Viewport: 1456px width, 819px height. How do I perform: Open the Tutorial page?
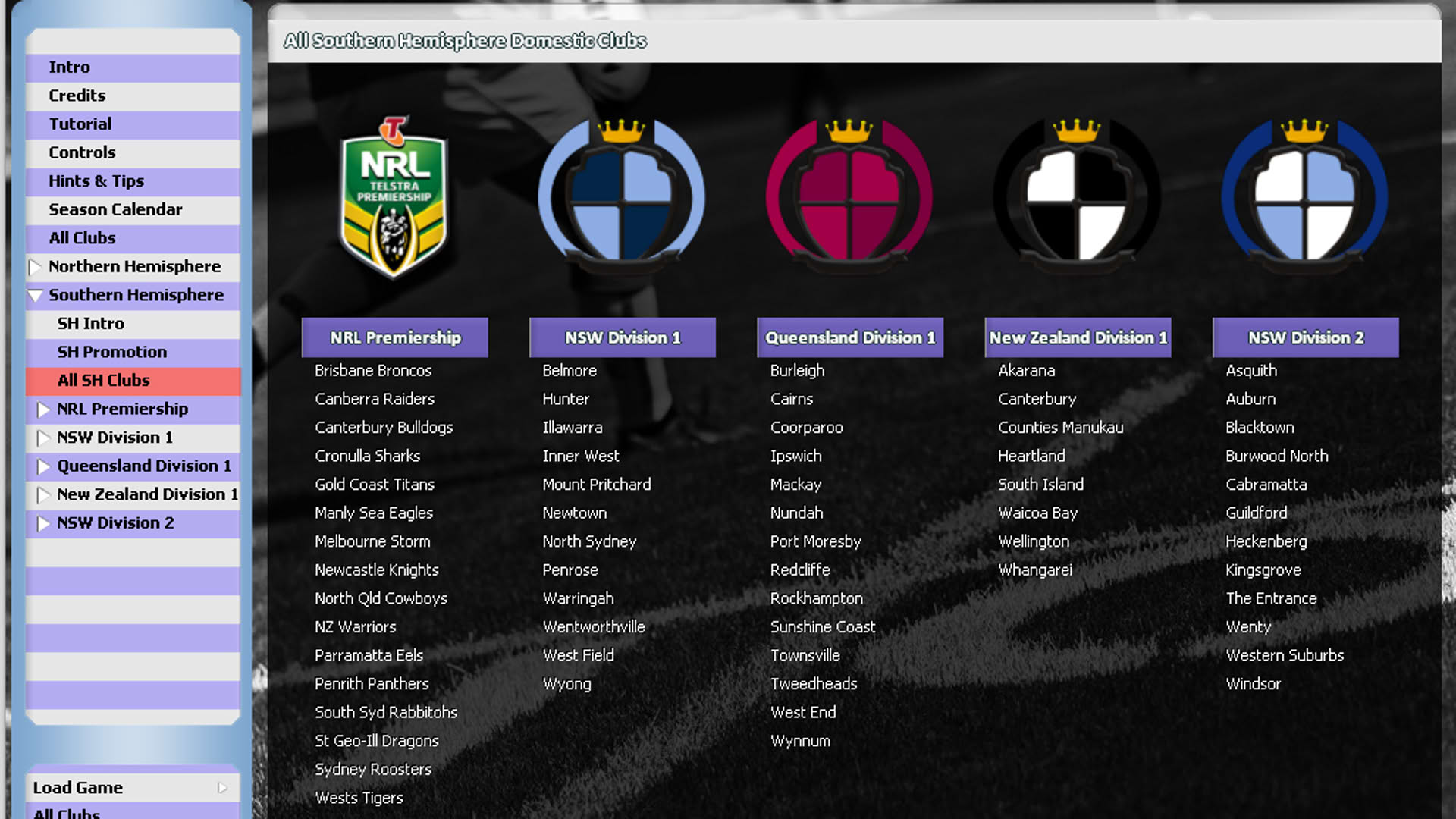coord(133,124)
